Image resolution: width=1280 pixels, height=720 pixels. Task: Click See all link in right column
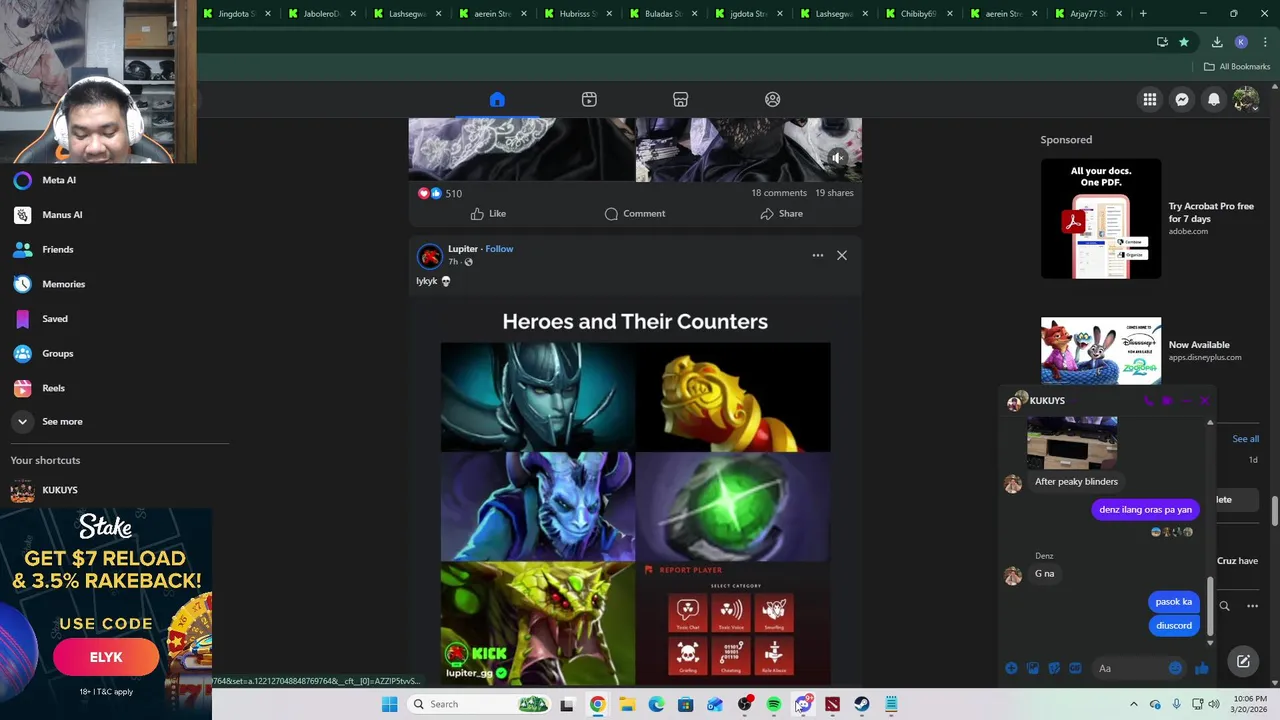[1245, 439]
